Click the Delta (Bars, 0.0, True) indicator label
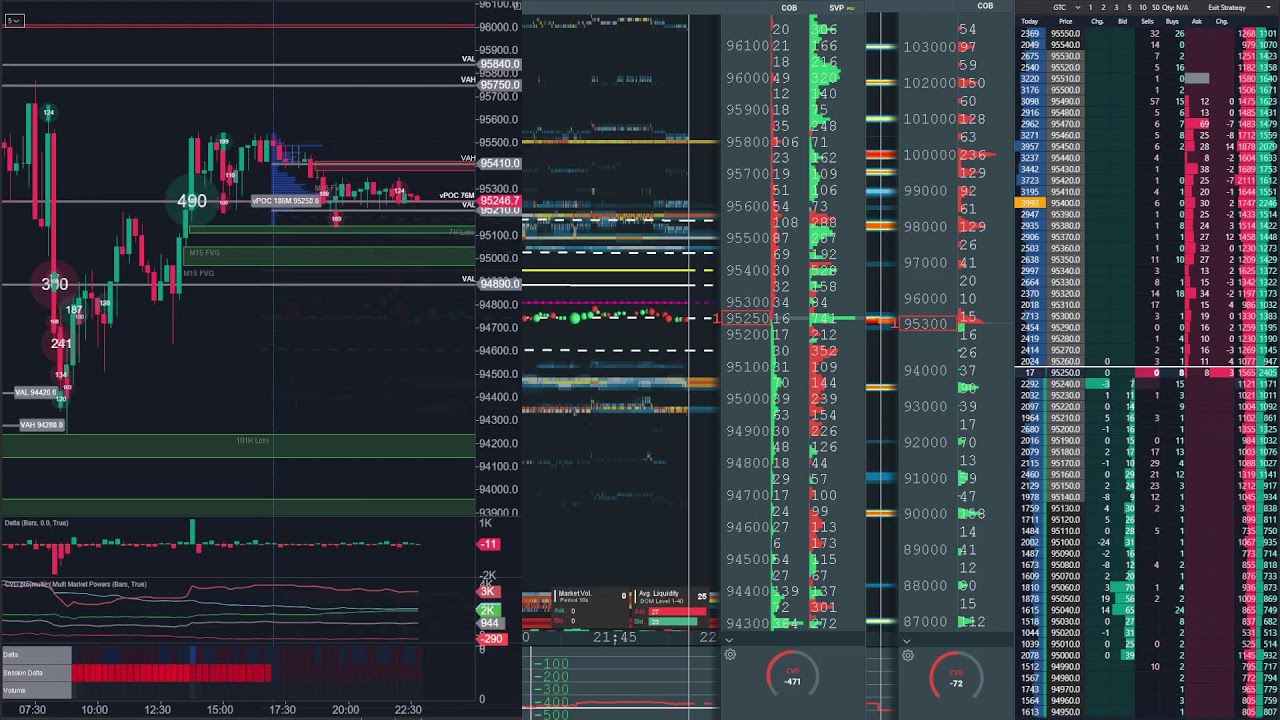The image size is (1280, 720). (x=36, y=523)
